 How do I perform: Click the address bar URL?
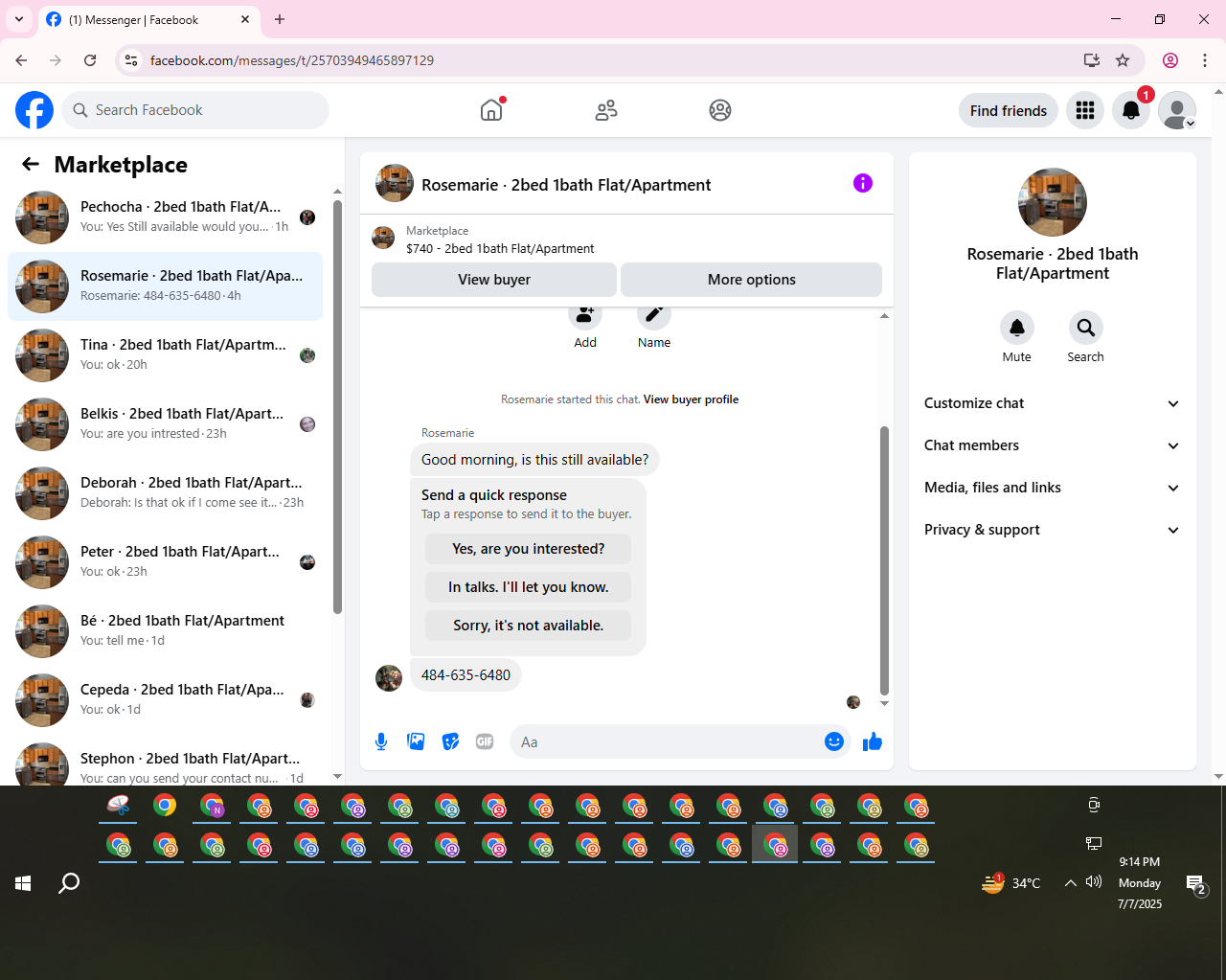(x=292, y=60)
